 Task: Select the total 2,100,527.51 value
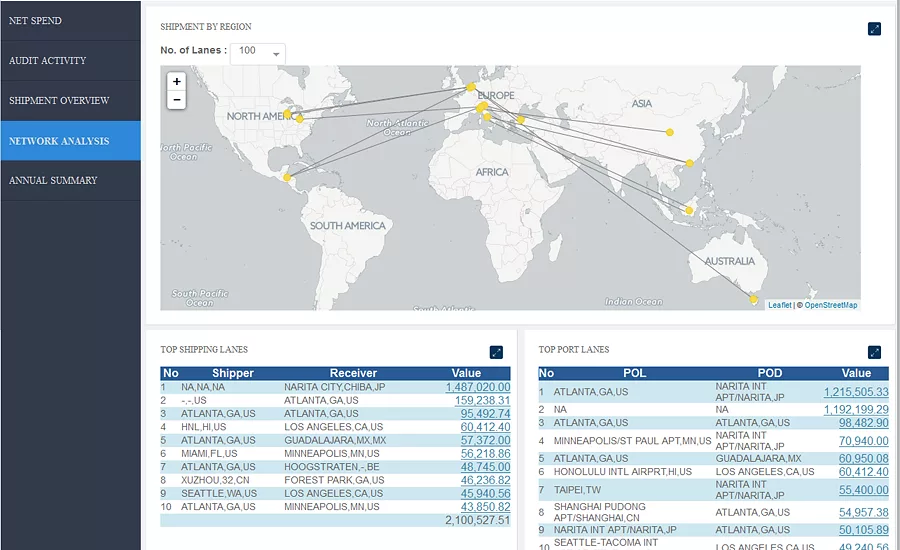click(x=478, y=520)
